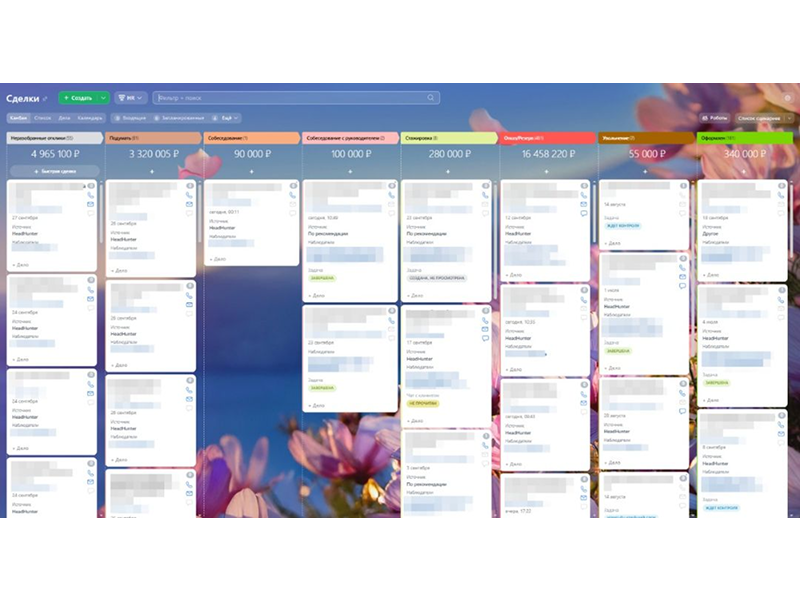
Task: Open the Список сценариев dropdown
Action: pos(759,118)
